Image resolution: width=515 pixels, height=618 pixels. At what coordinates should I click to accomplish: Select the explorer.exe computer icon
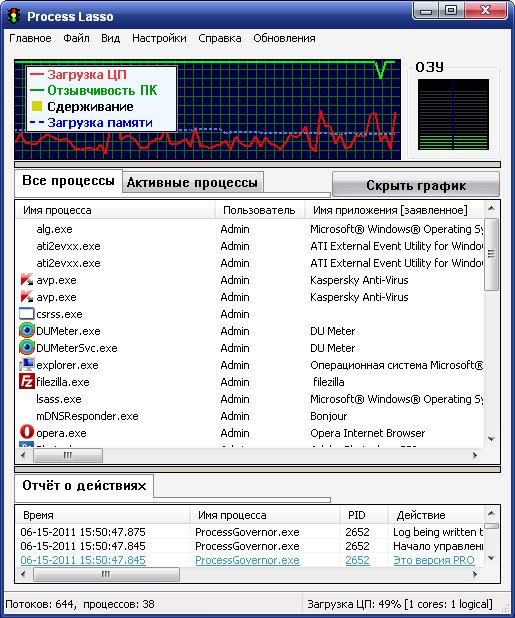tap(27, 365)
